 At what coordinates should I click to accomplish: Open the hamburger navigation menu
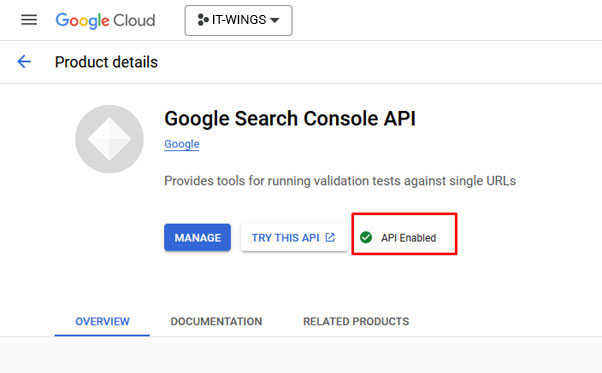29,20
